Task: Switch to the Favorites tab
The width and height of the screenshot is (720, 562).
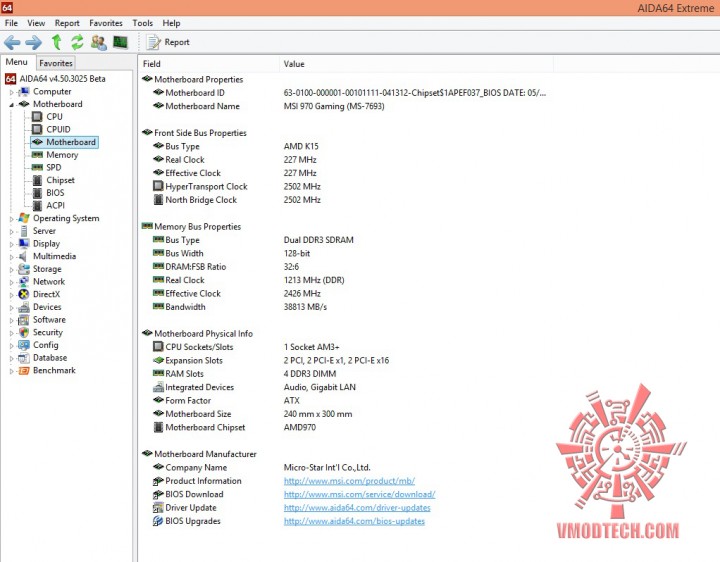Action: click(x=56, y=63)
